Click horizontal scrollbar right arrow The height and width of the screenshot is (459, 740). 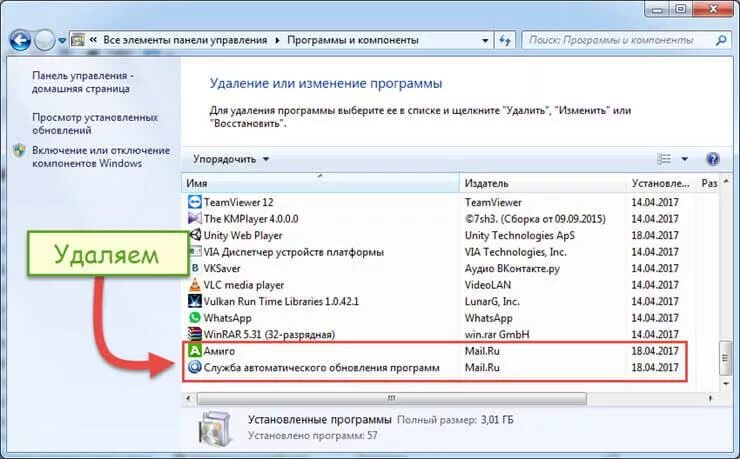tap(710, 398)
